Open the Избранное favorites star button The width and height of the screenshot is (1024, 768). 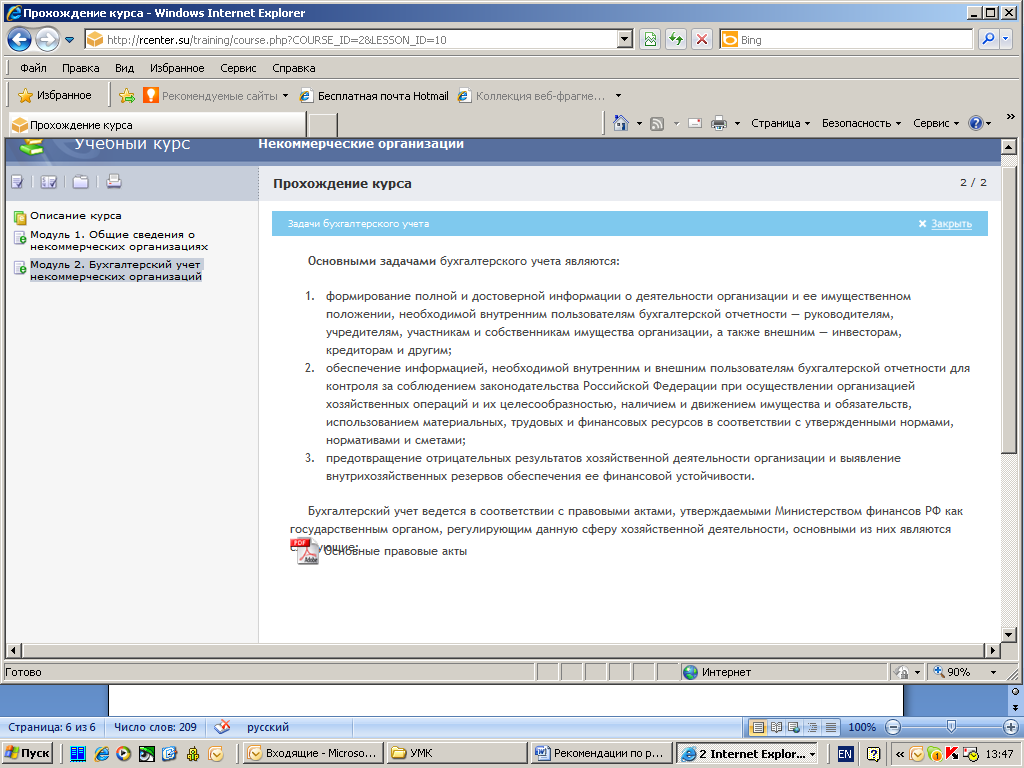pos(55,95)
